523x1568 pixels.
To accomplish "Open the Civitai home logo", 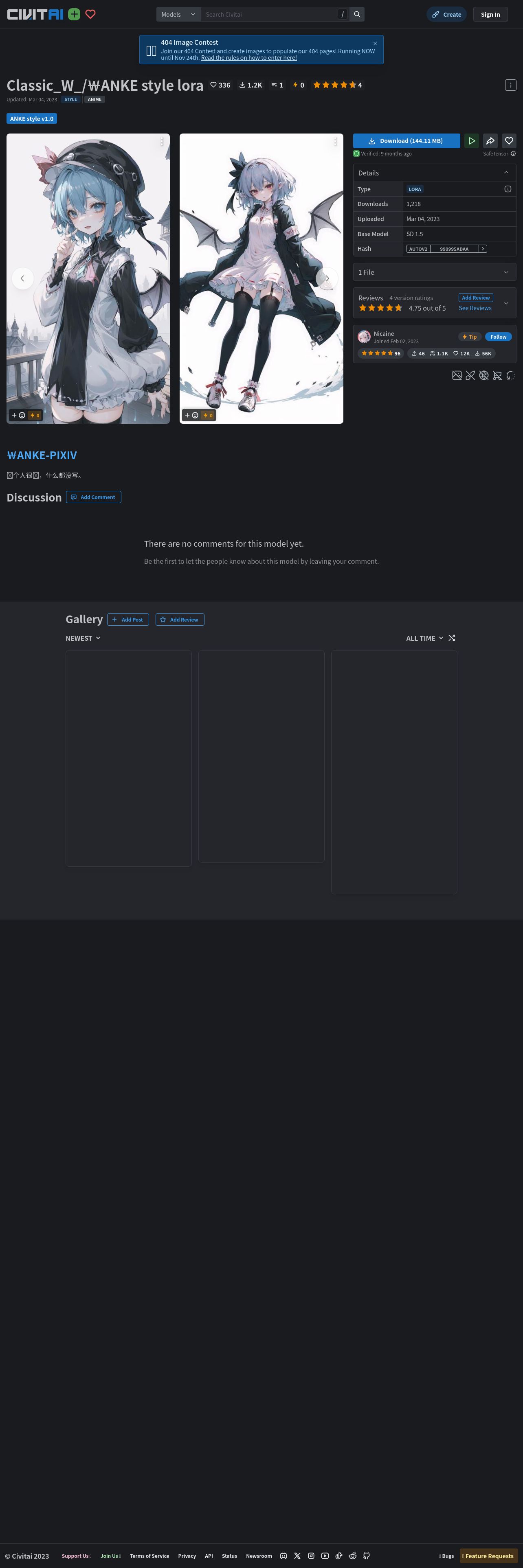I will coord(35,14).
